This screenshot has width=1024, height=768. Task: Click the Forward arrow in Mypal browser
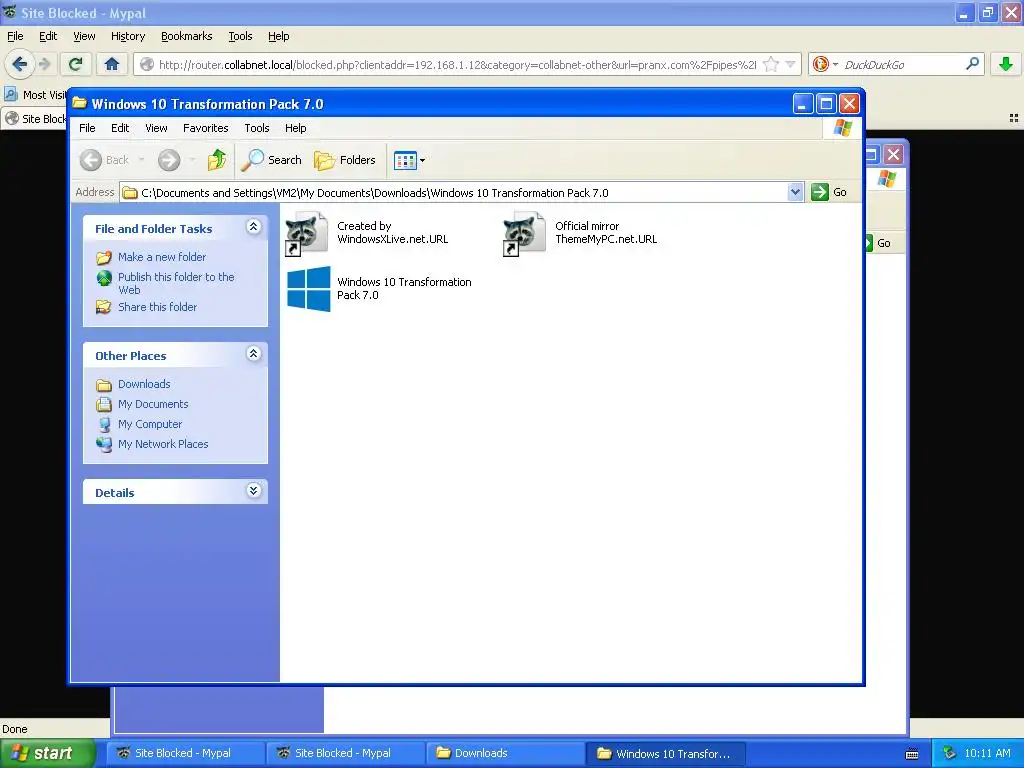[44, 64]
